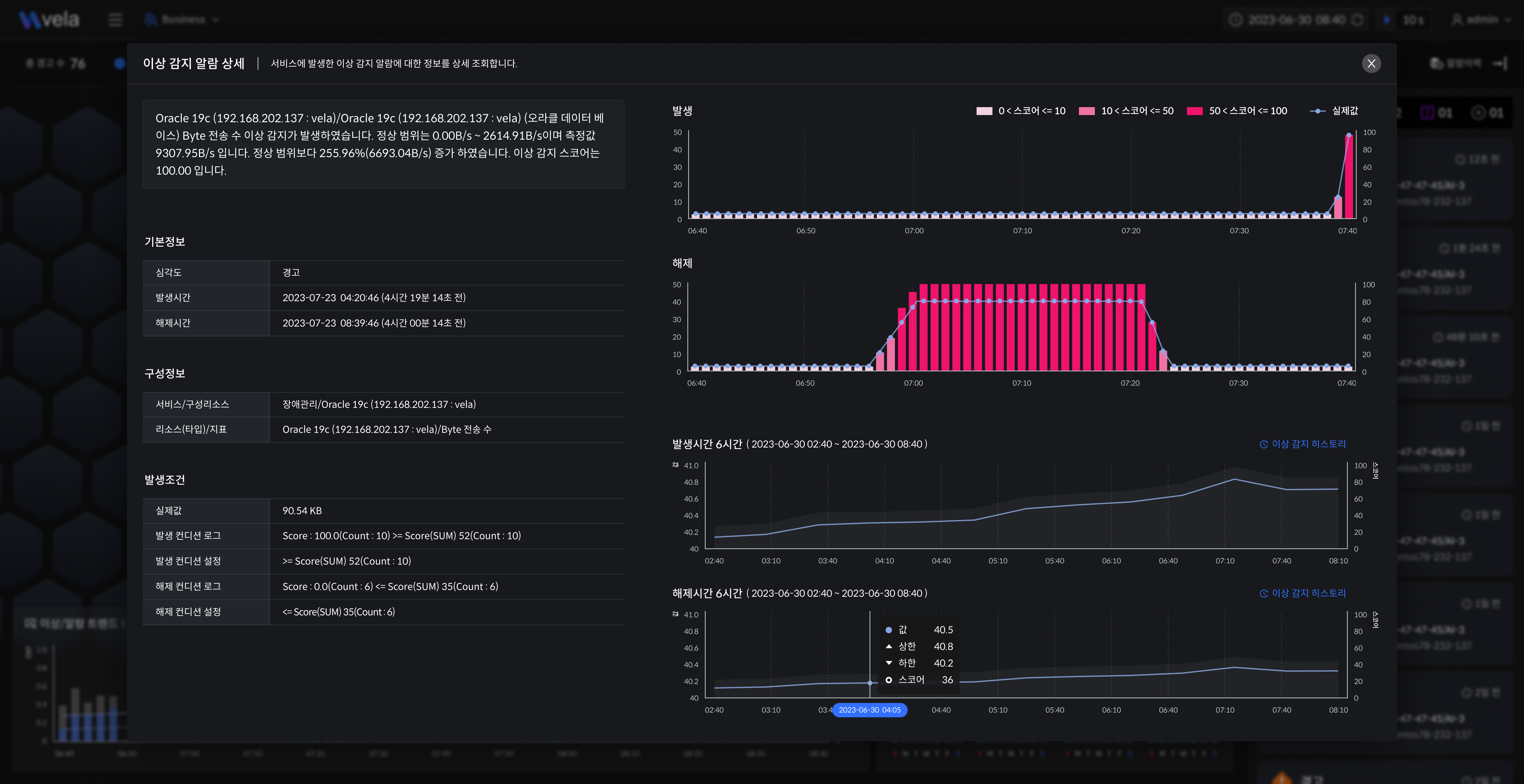Screen dimensions: 1524x784
Task: Close the anomaly alarm detail dialog
Action: 1371,63
